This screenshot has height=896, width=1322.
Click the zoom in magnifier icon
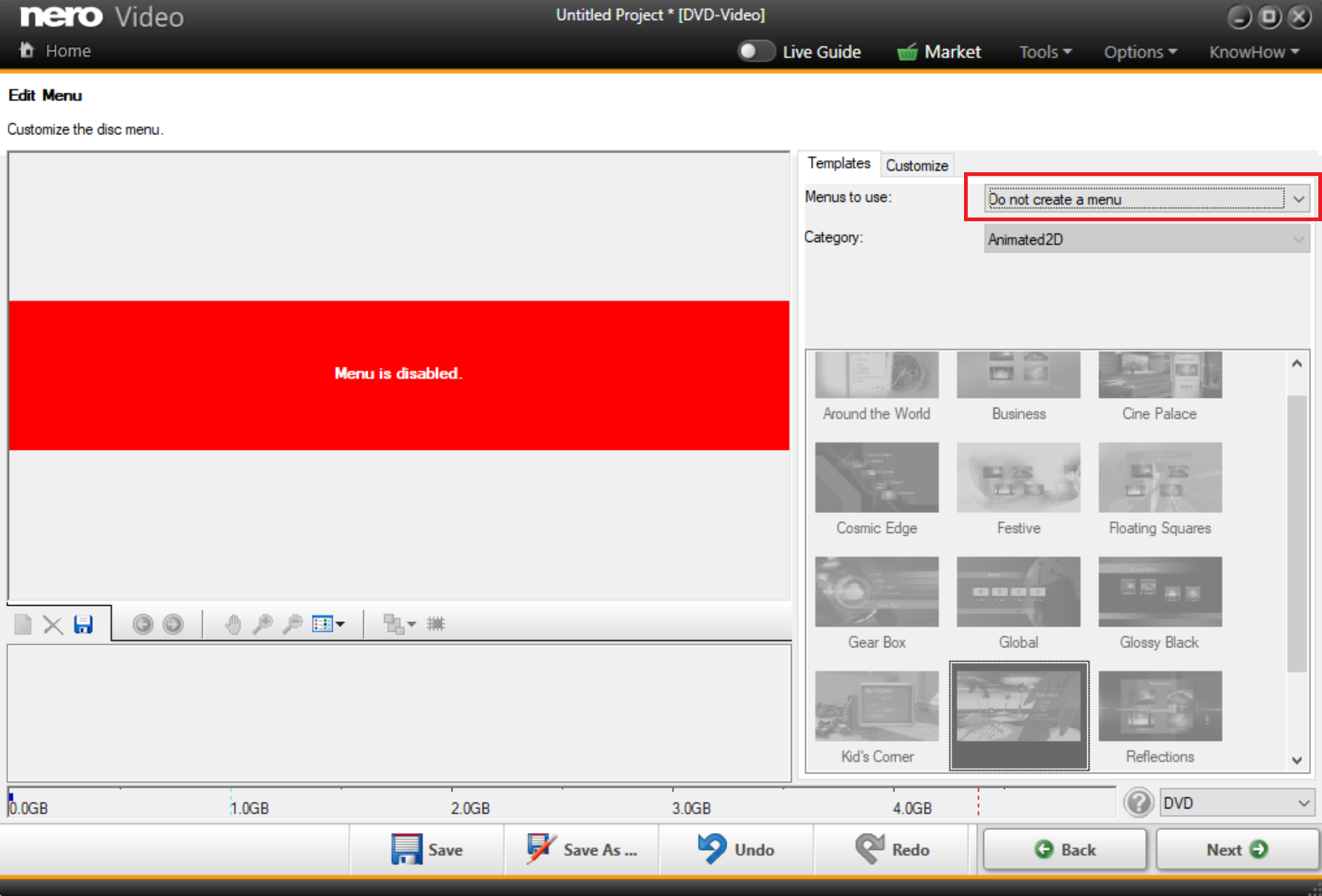tap(262, 624)
